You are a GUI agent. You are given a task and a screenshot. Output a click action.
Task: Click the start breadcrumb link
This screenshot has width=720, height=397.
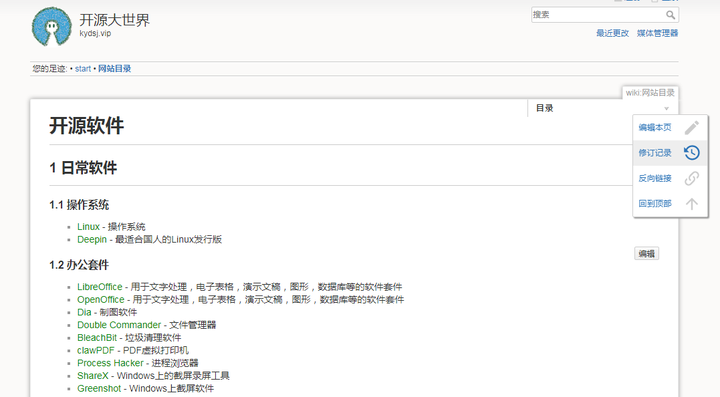(x=83, y=69)
